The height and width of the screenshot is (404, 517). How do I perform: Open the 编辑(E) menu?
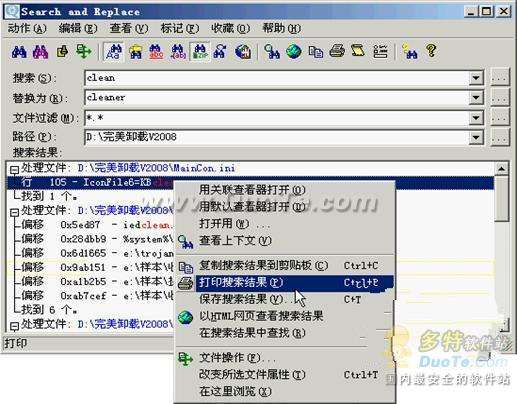(x=78, y=29)
